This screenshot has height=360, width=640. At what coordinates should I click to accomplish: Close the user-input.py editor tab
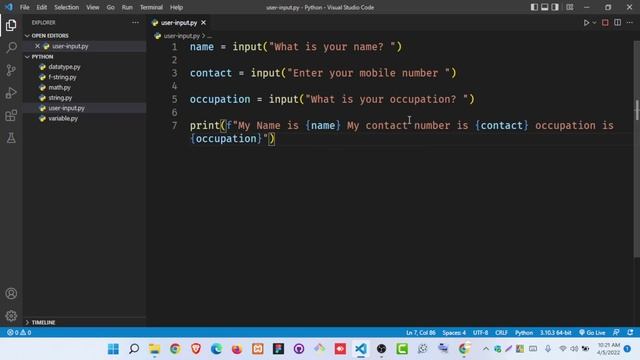click(x=203, y=23)
